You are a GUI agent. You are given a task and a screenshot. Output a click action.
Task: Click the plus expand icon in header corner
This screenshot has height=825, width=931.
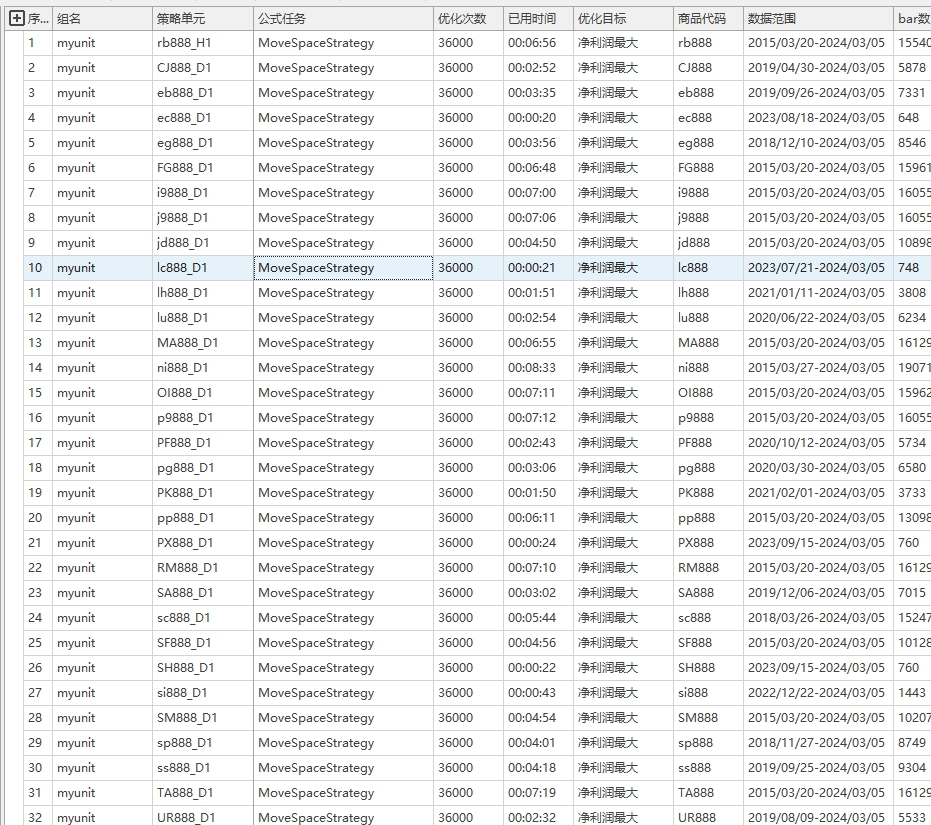[x=17, y=18]
